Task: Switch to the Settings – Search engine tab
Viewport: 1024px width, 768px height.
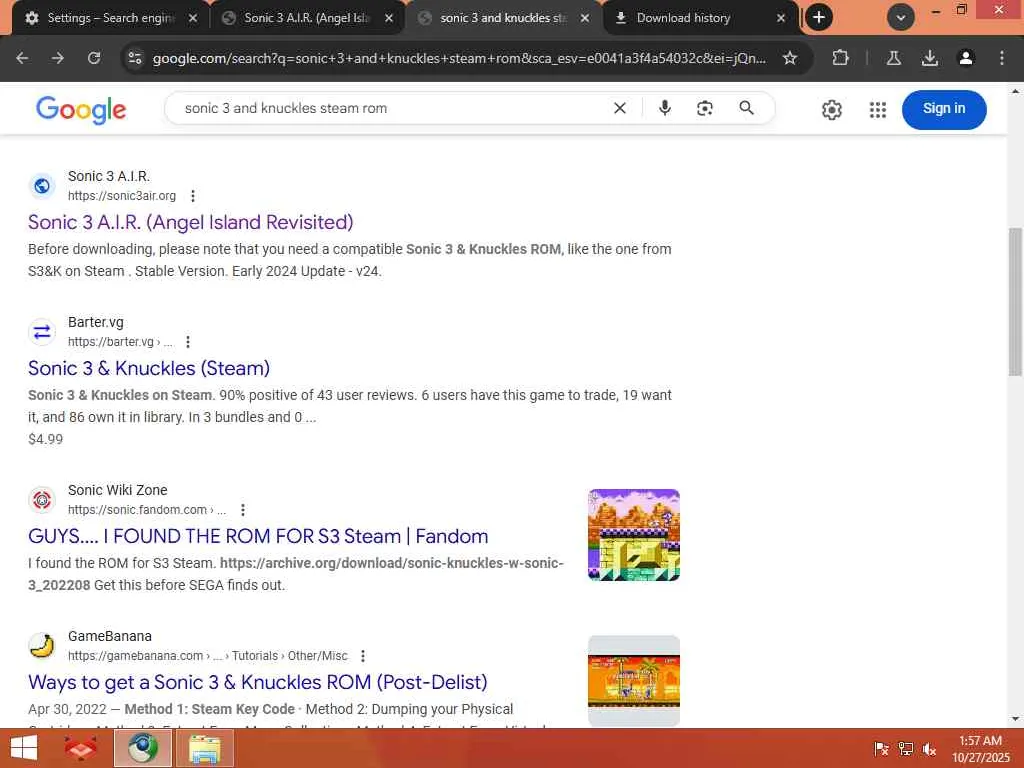Action: [109, 18]
